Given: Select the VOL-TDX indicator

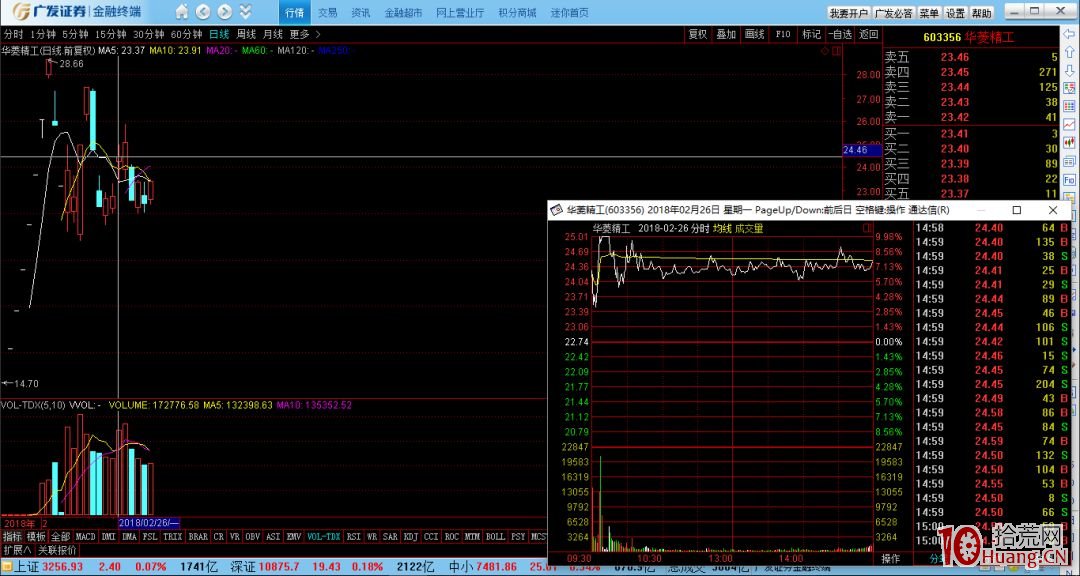Looking at the screenshot, I should pos(324,537).
